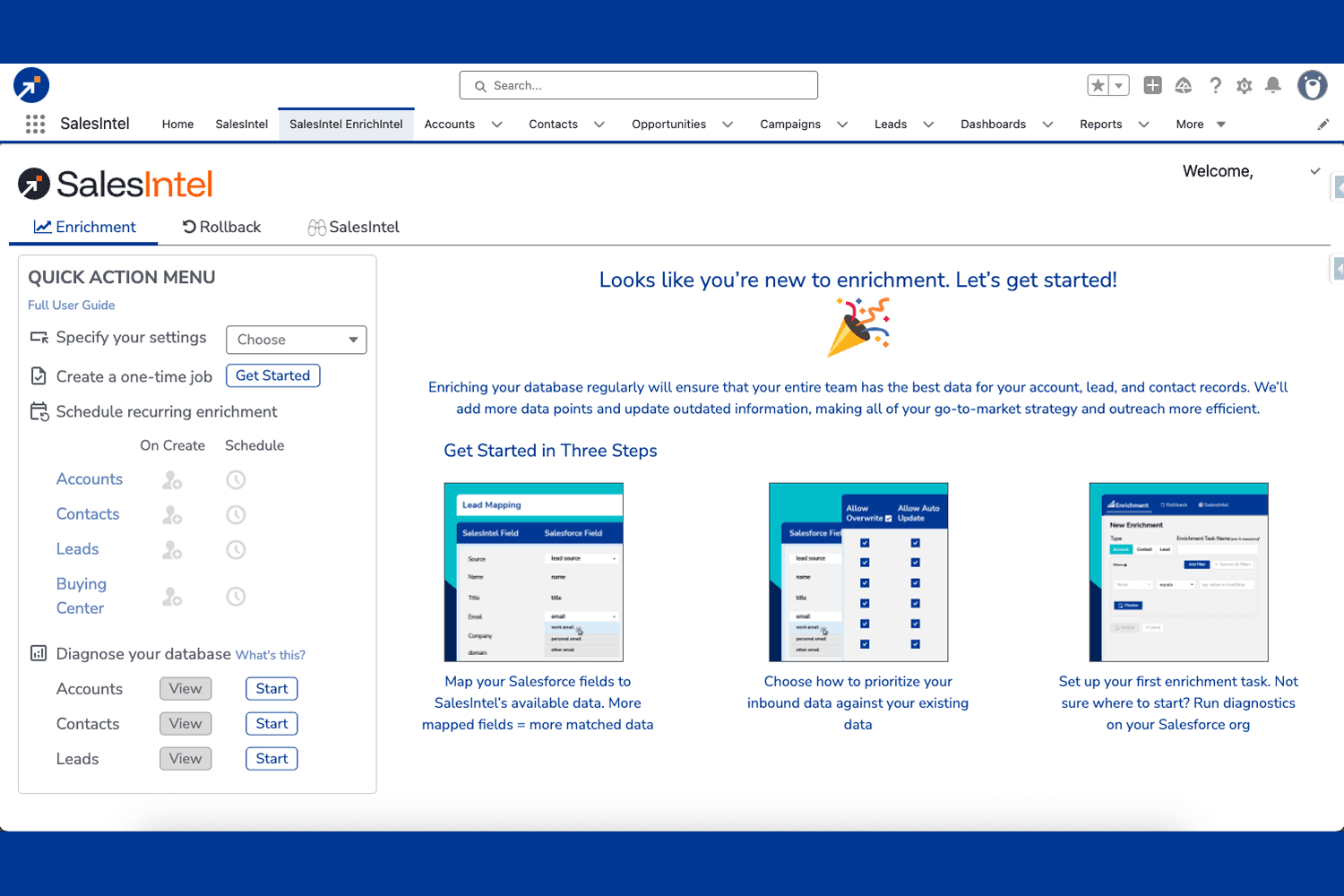Switch to the Rollback tab
Screen dimensions: 1344x896
click(x=221, y=227)
